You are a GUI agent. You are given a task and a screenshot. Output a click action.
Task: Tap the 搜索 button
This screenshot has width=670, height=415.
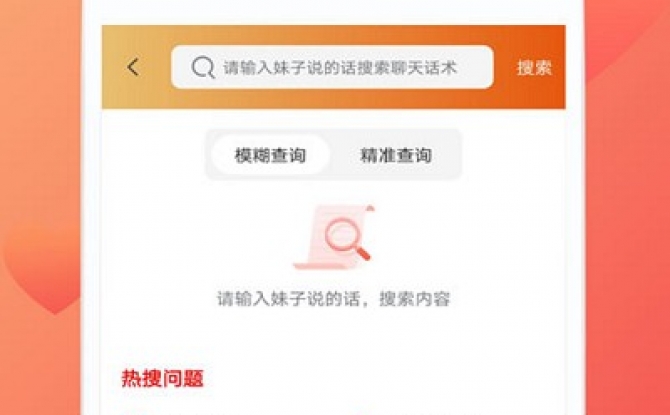pyautogui.click(x=534, y=68)
